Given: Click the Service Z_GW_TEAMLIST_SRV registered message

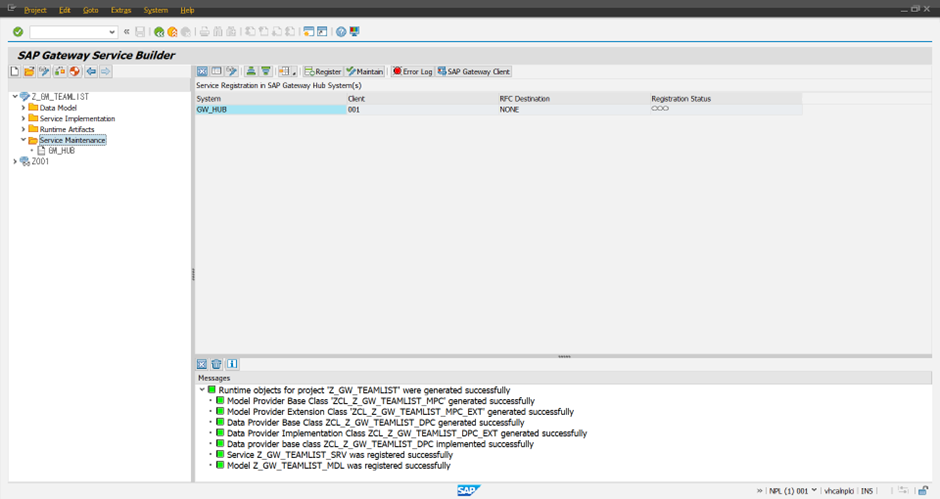Looking at the screenshot, I should pyautogui.click(x=339, y=455).
